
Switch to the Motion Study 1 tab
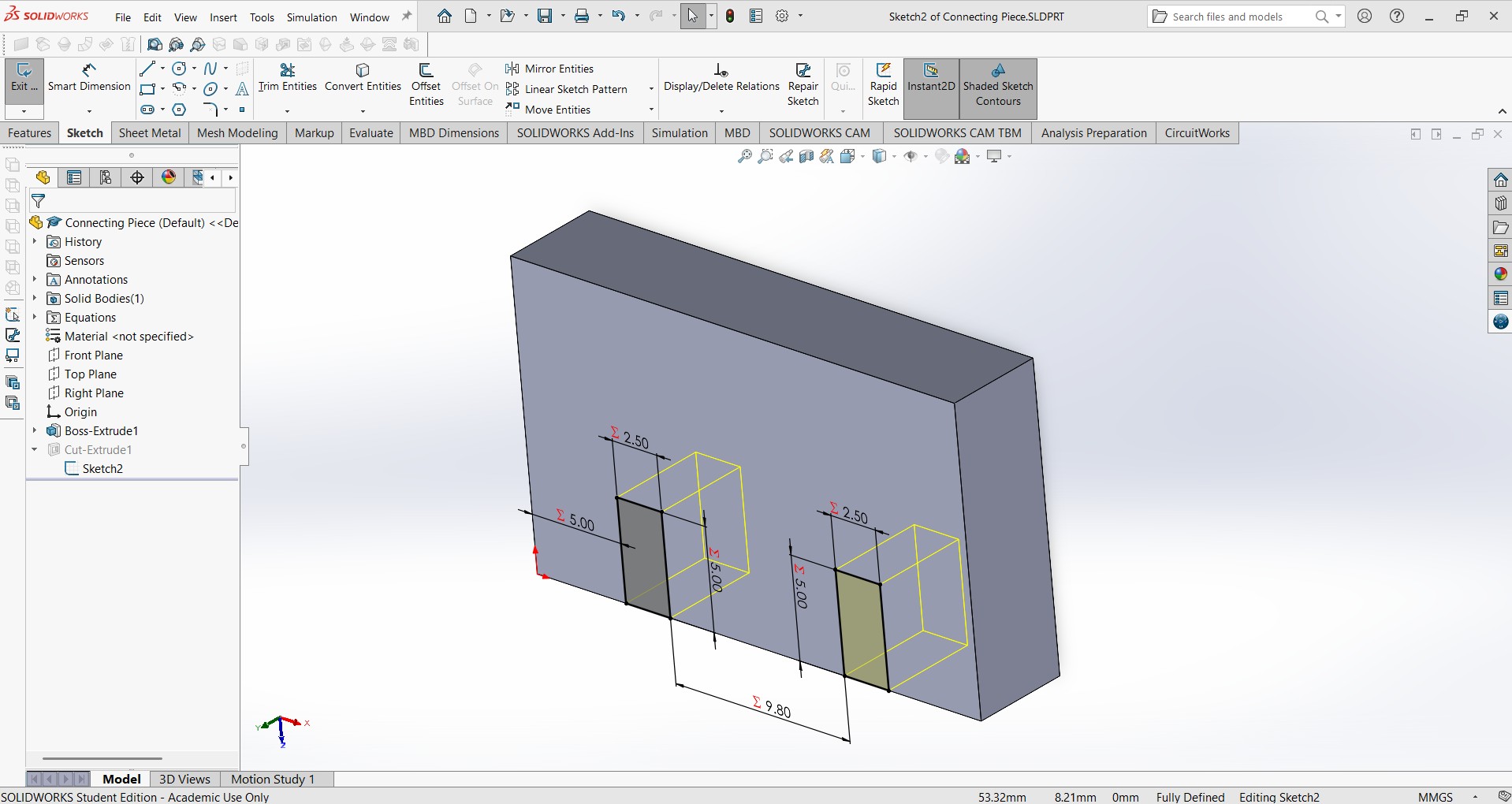273,779
